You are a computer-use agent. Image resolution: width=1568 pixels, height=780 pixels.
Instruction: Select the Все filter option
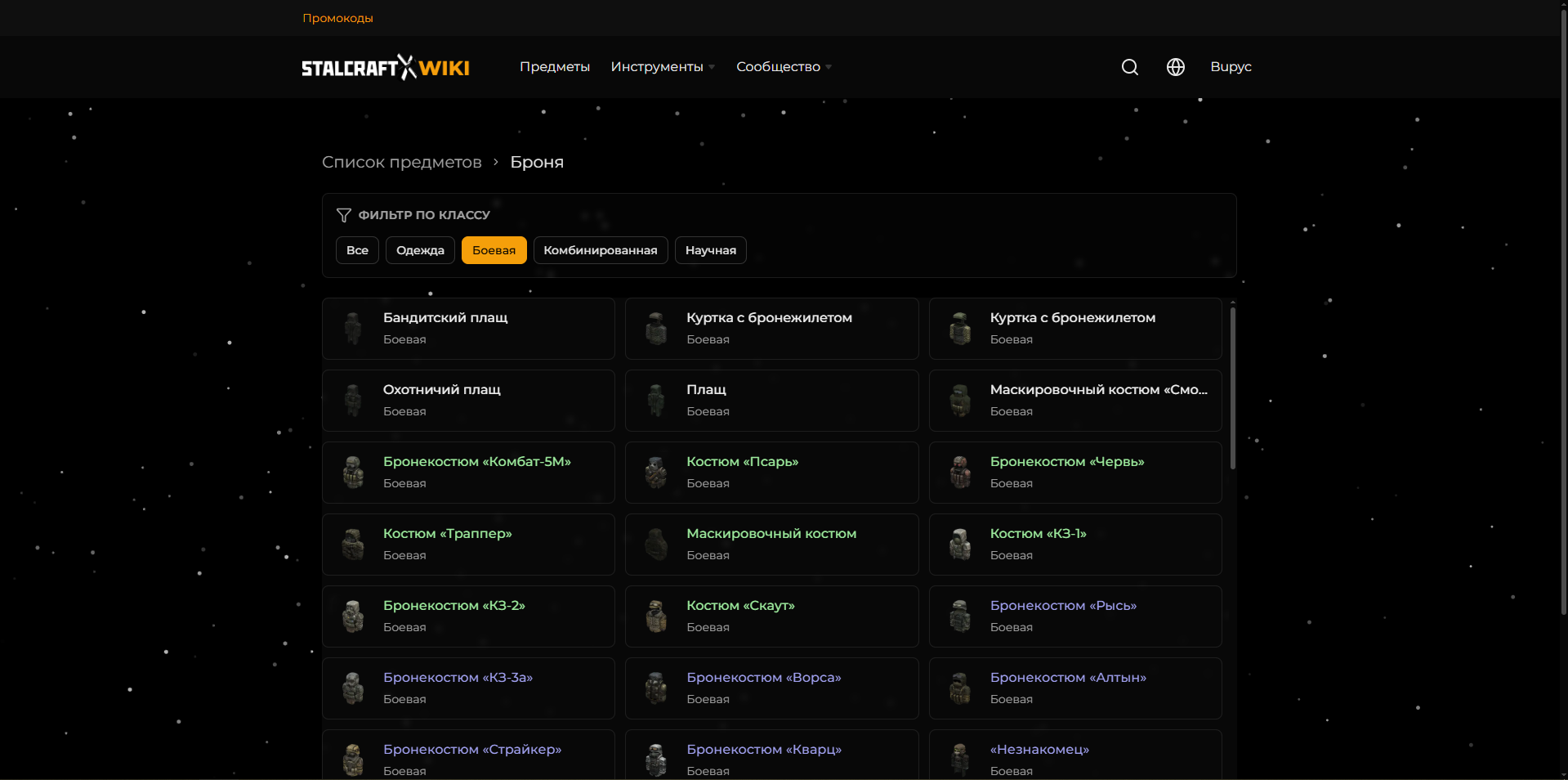[x=357, y=250]
